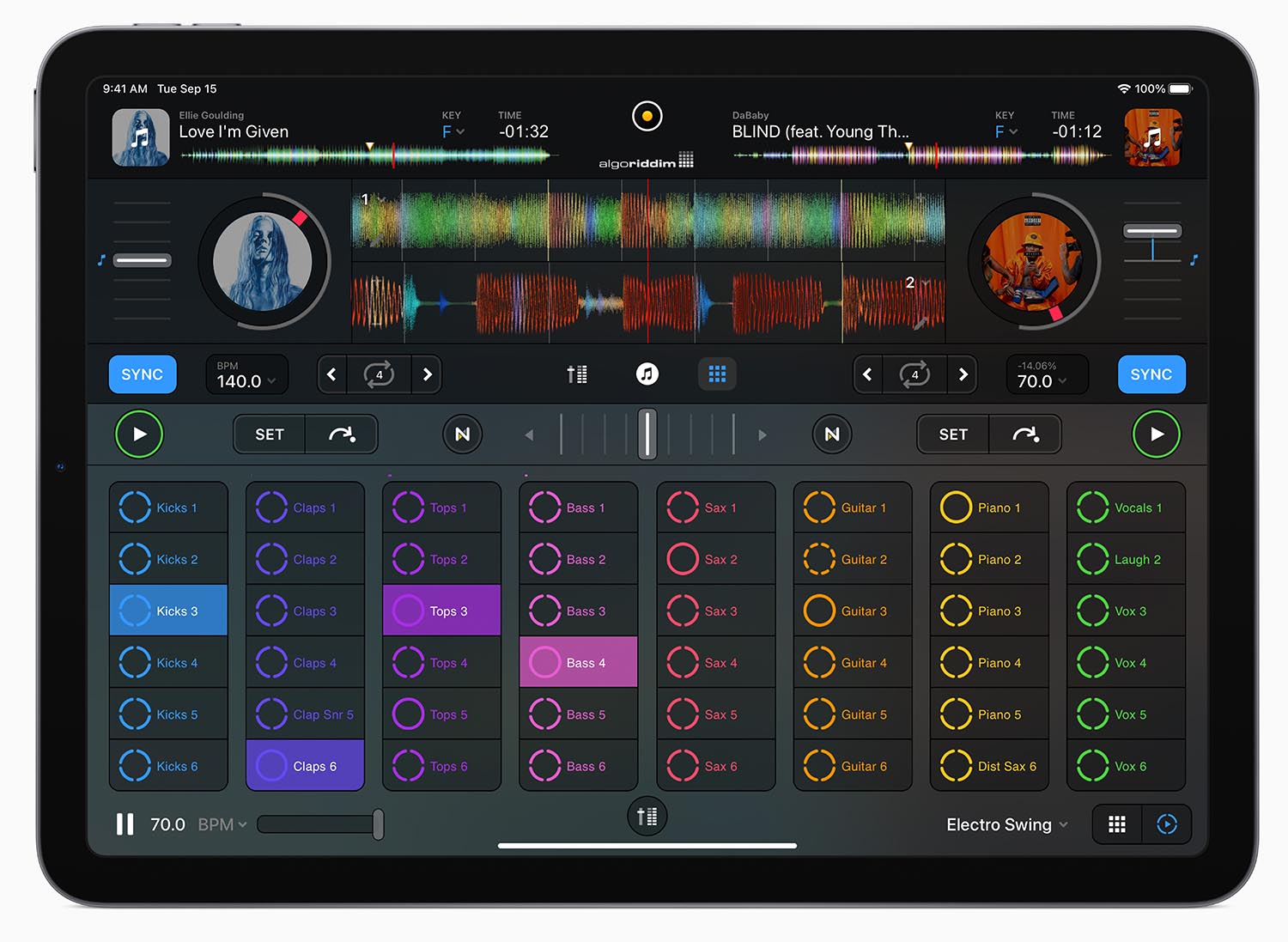The height and width of the screenshot is (942, 1288).
Task: Open looper BPM dropdown at bottom left
Action: pos(222,824)
